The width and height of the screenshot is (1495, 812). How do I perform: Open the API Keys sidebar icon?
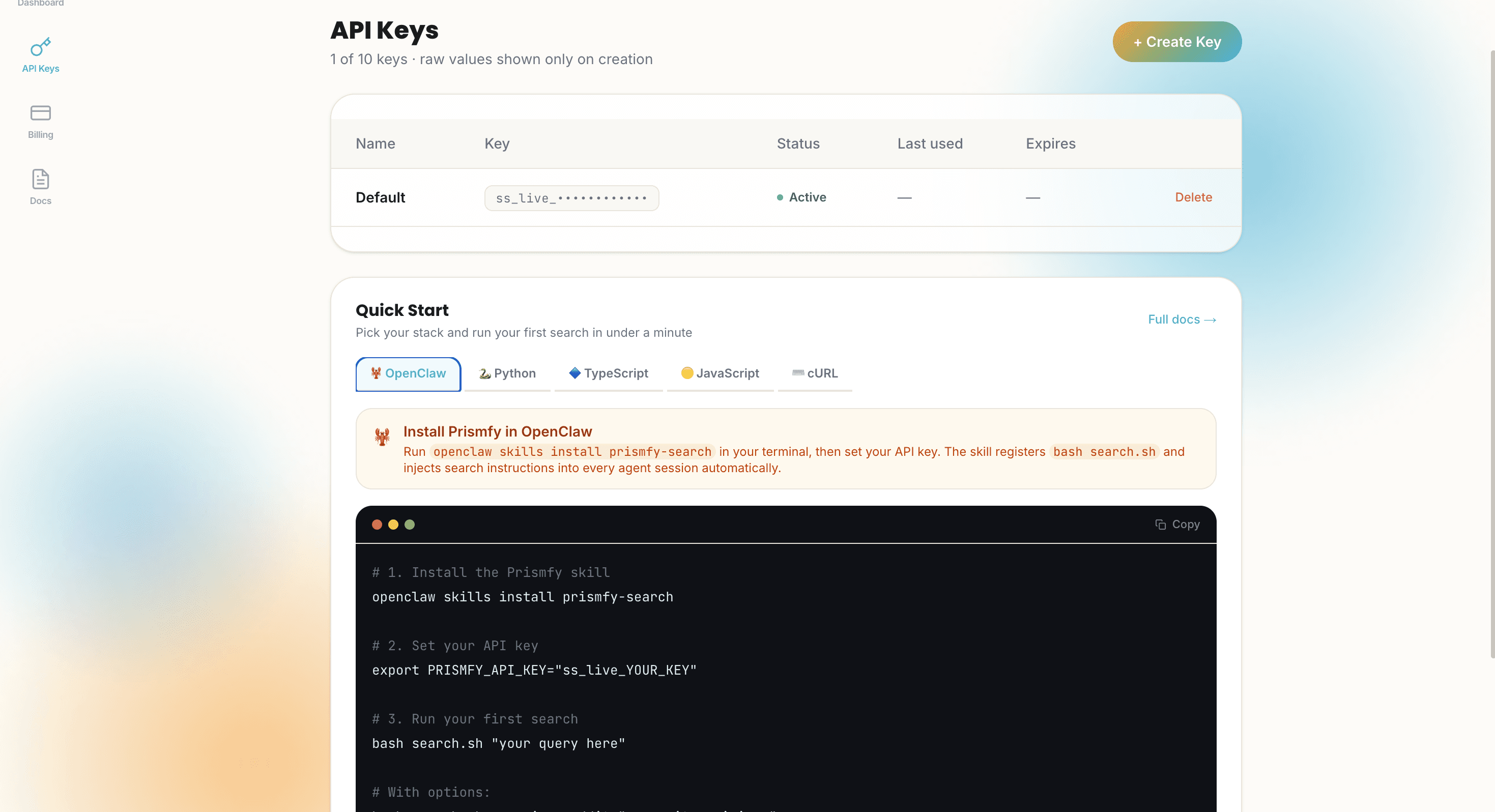pyautogui.click(x=41, y=47)
